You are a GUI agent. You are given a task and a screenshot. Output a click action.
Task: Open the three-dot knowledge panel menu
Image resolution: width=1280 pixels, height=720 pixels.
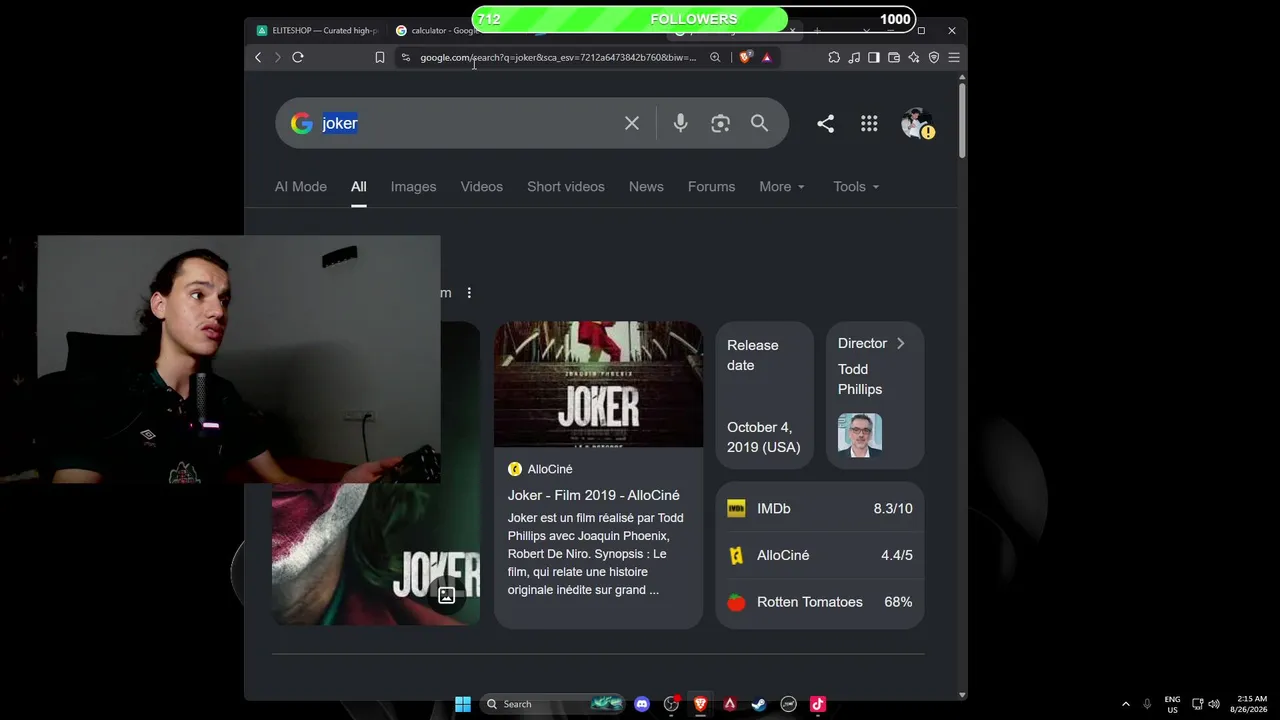tap(469, 293)
